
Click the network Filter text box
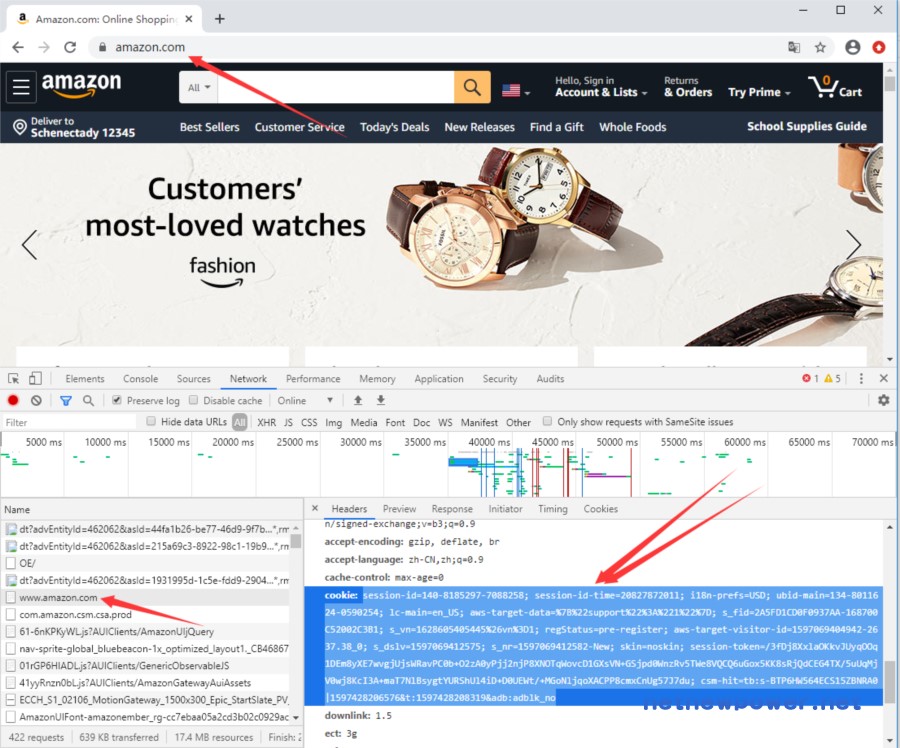coord(69,423)
